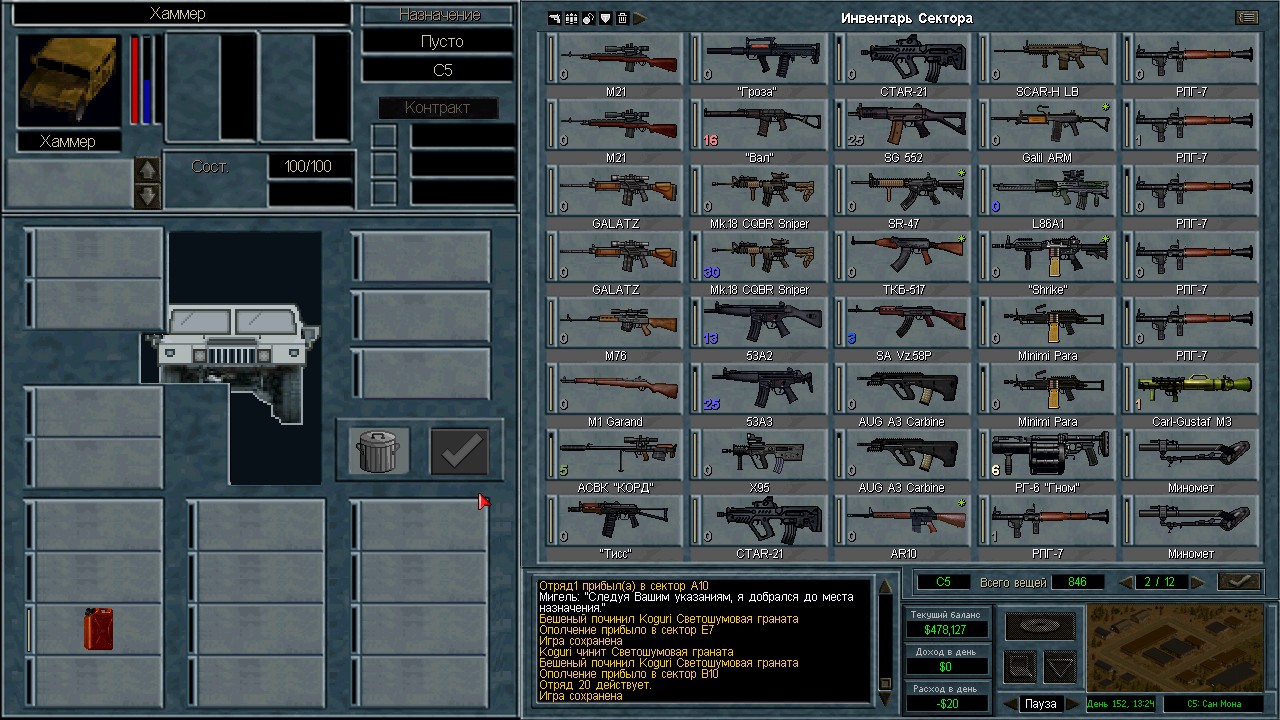Click the total items count 846
Screen dimensions: 1280x720
1077,582
